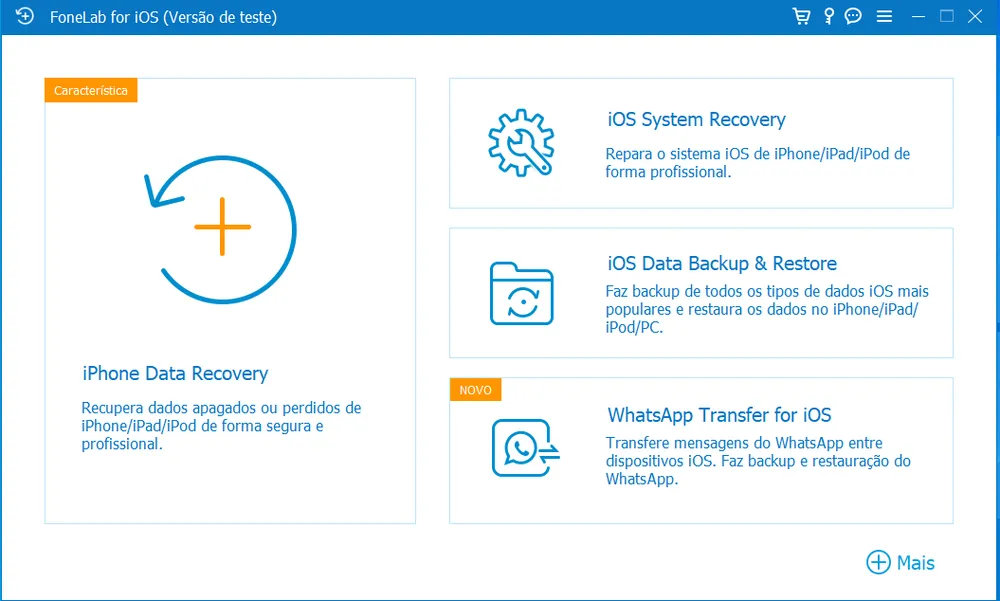Open the hamburger menu in title bar
This screenshot has width=1000, height=601.
[884, 17]
